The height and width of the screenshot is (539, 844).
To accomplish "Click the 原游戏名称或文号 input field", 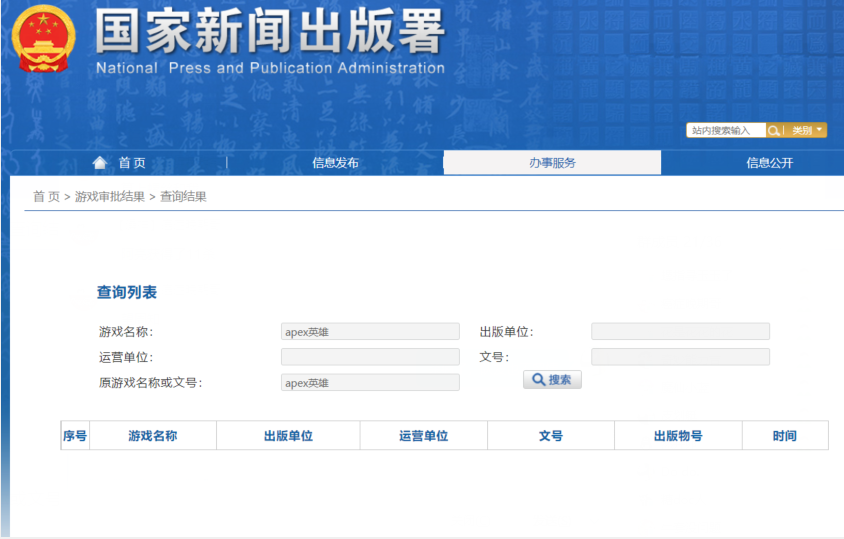I will click(x=370, y=383).
